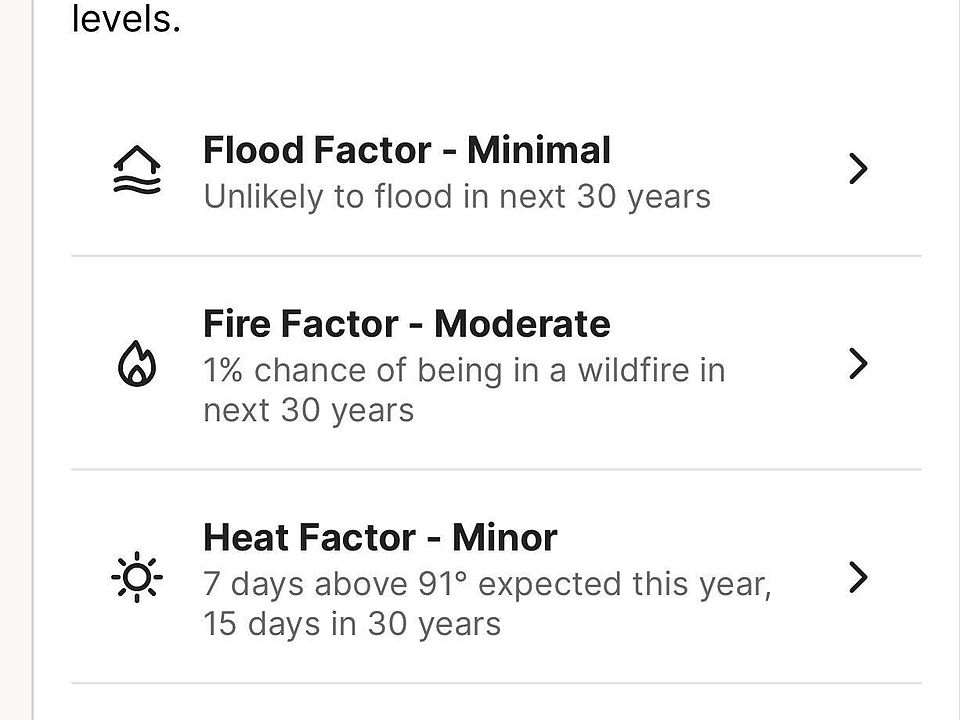960x720 pixels.
Task: Click "7 days above 91° expected this year" text
Action: [487, 584]
